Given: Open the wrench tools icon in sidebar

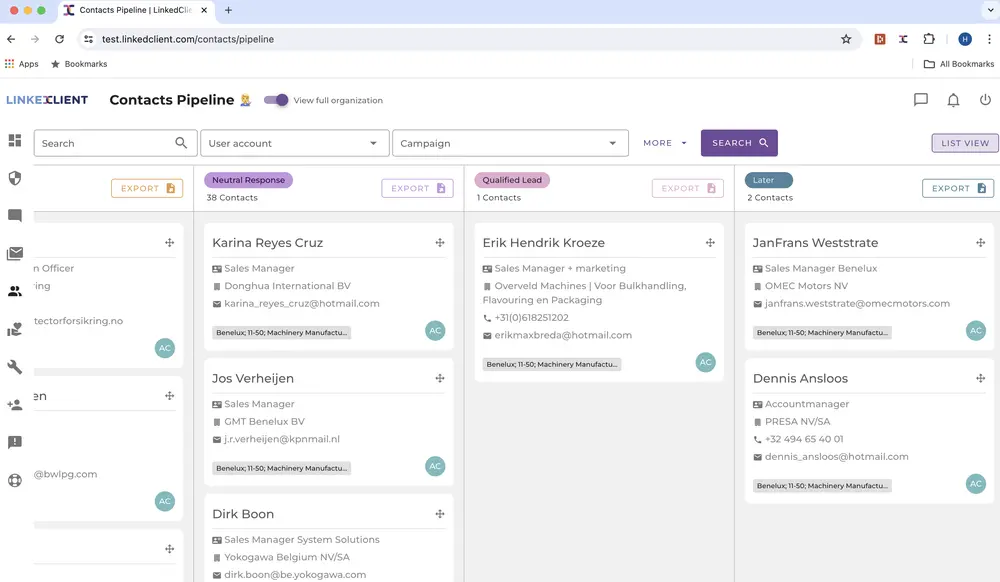Looking at the screenshot, I should point(15,367).
